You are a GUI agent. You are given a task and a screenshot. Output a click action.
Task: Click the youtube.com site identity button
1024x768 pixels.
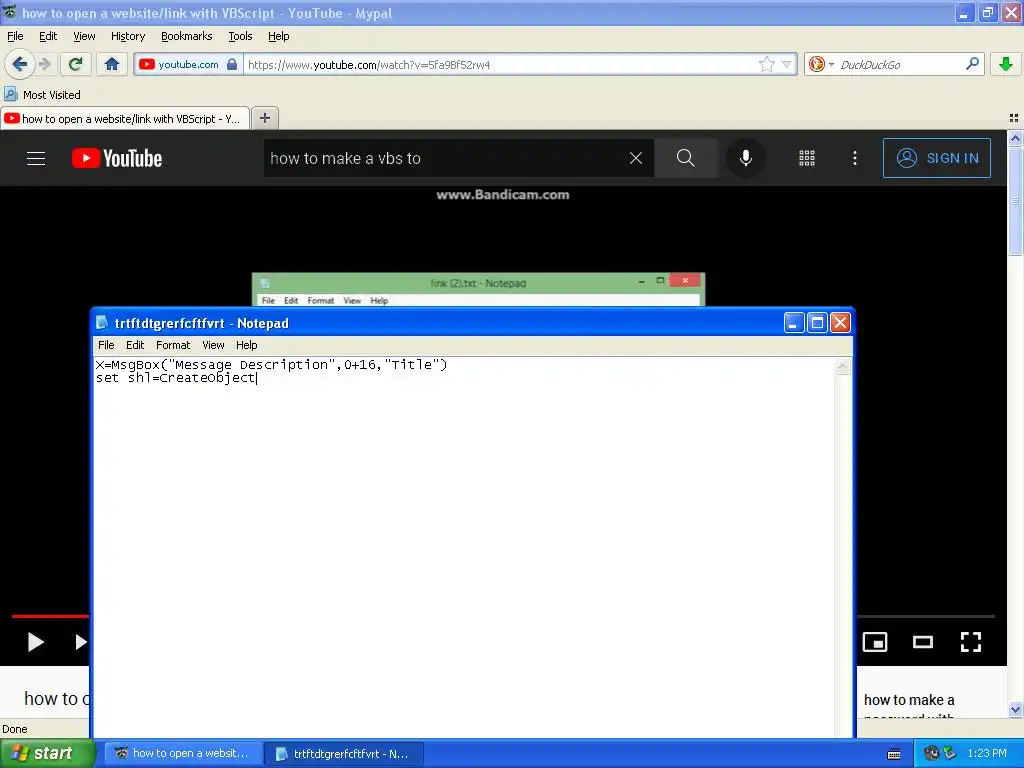pyautogui.click(x=188, y=64)
